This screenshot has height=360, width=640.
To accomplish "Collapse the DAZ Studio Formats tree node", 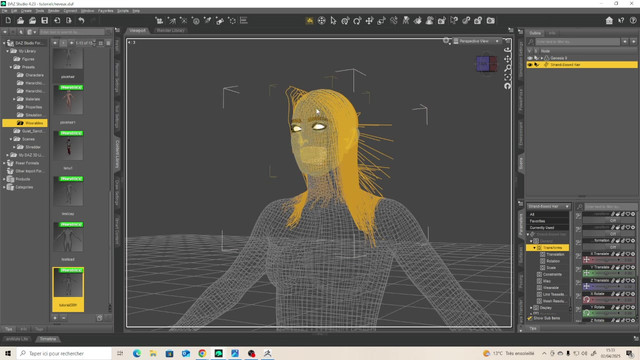I will pyautogui.click(x=4, y=43).
